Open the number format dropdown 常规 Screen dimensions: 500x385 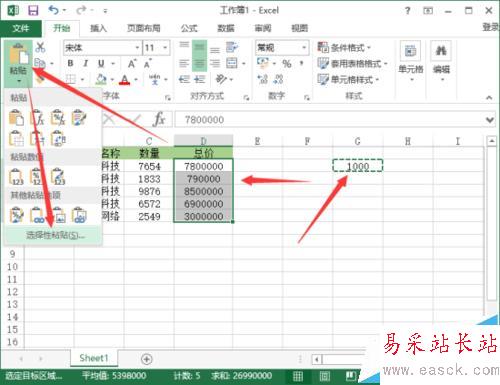tap(304, 48)
